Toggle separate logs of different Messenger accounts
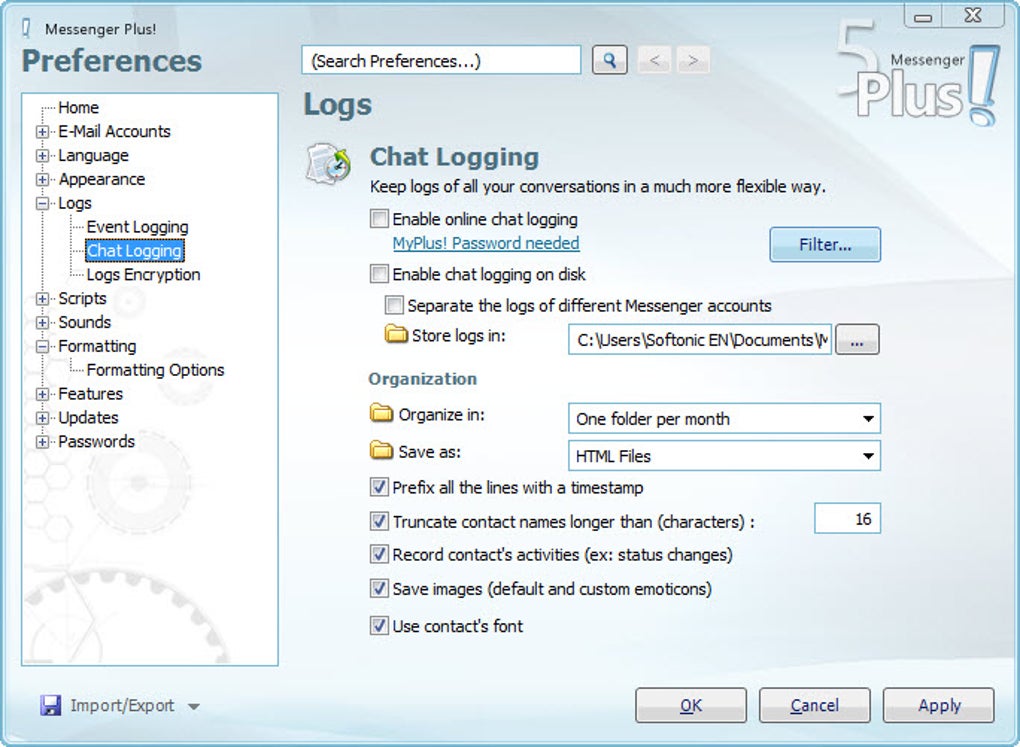Image resolution: width=1020 pixels, height=747 pixels. click(394, 305)
